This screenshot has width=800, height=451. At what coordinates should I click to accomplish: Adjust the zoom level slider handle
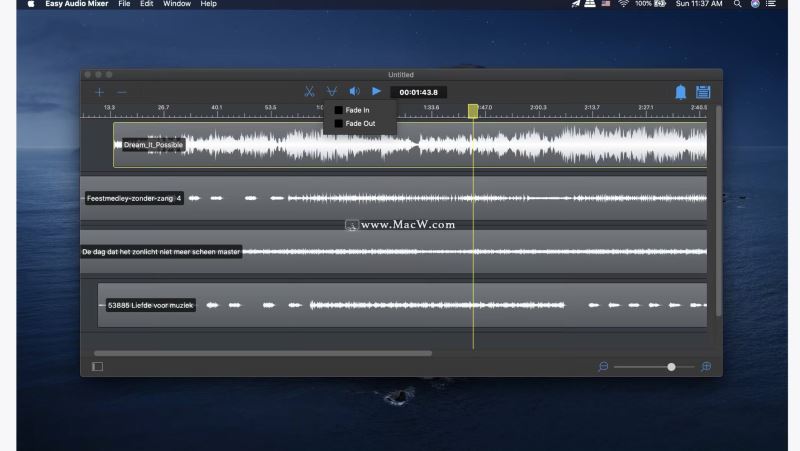pos(671,367)
